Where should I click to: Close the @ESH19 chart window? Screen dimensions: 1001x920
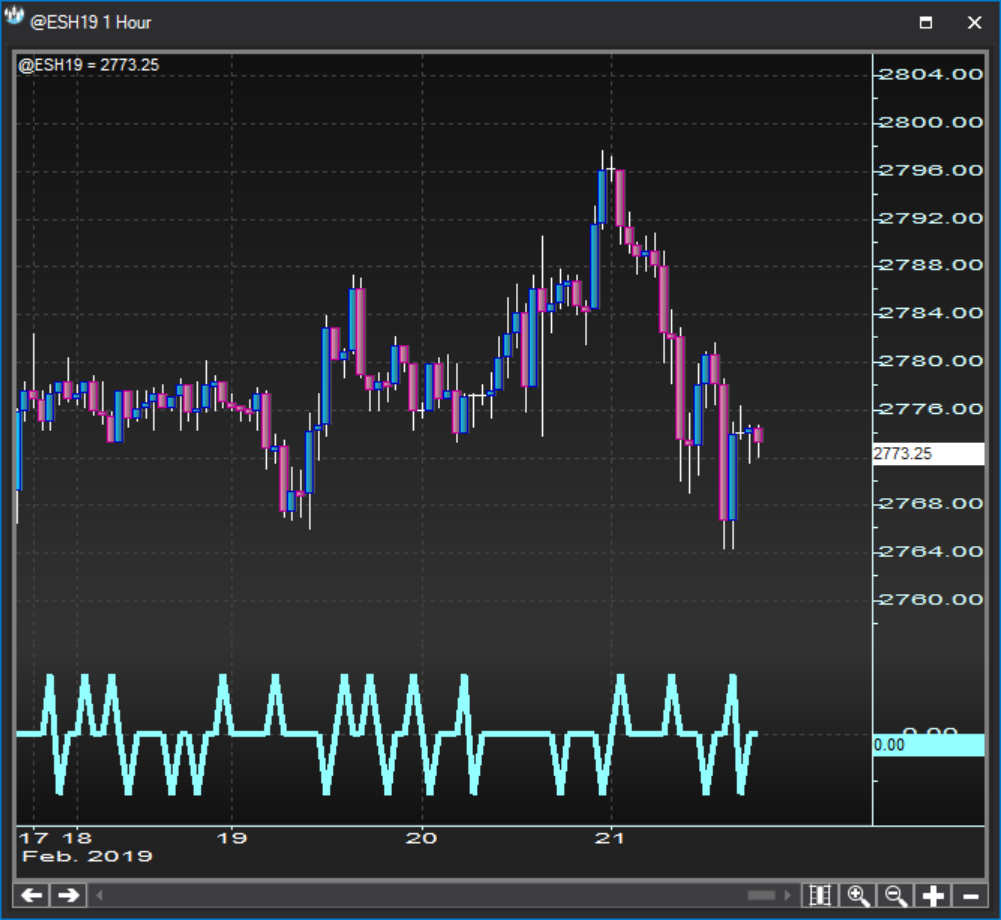pos(974,22)
